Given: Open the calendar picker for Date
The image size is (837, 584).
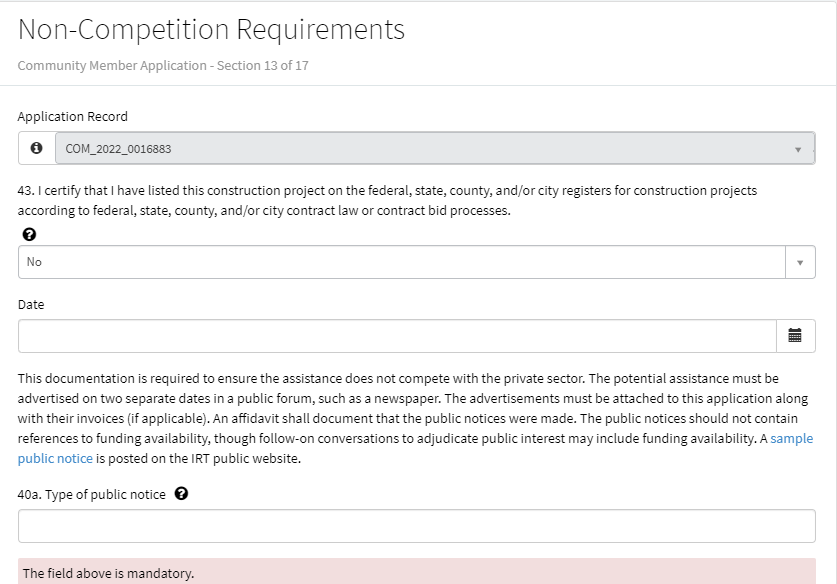Looking at the screenshot, I should point(795,336).
